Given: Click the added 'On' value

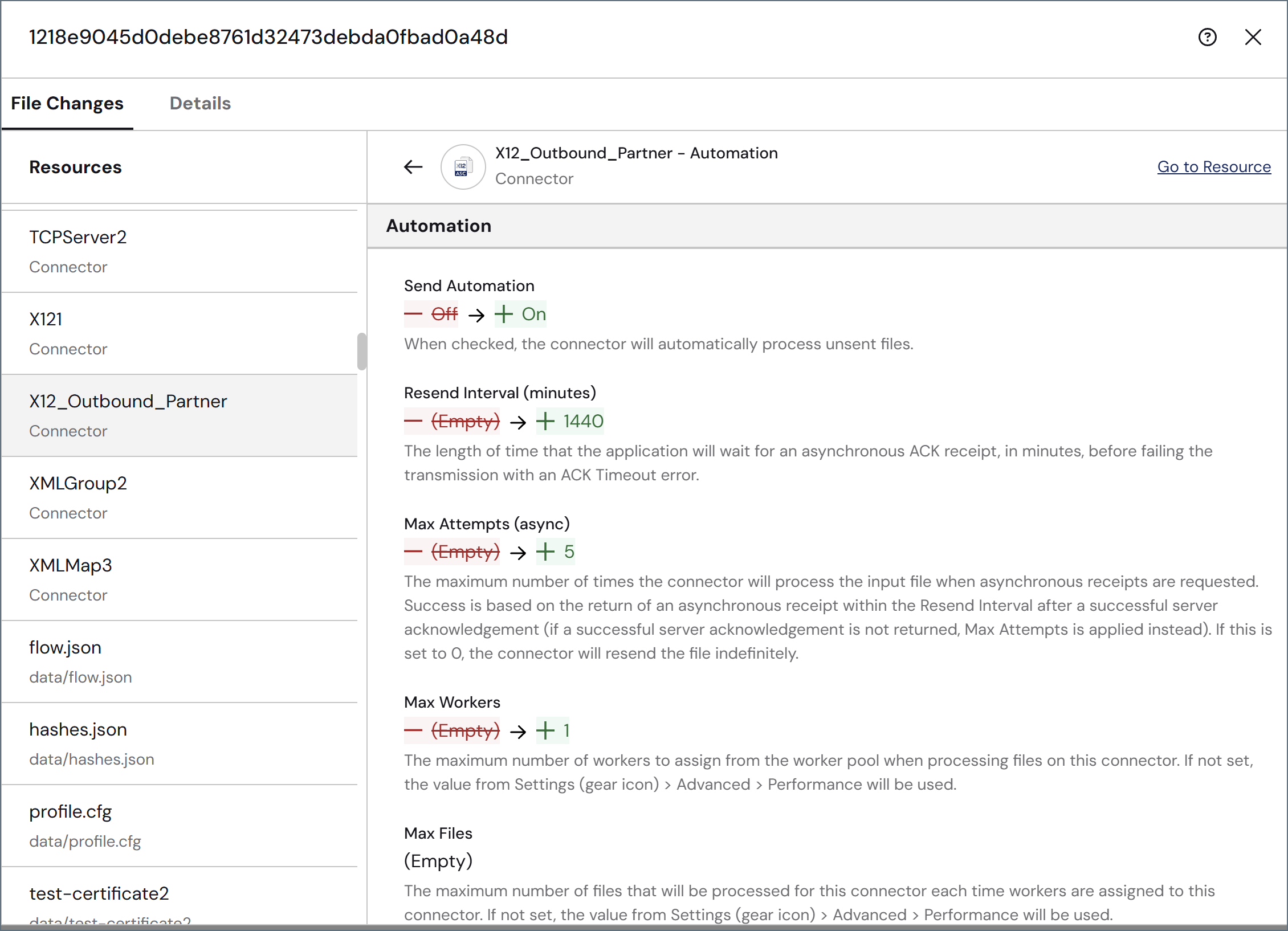Looking at the screenshot, I should (520, 314).
